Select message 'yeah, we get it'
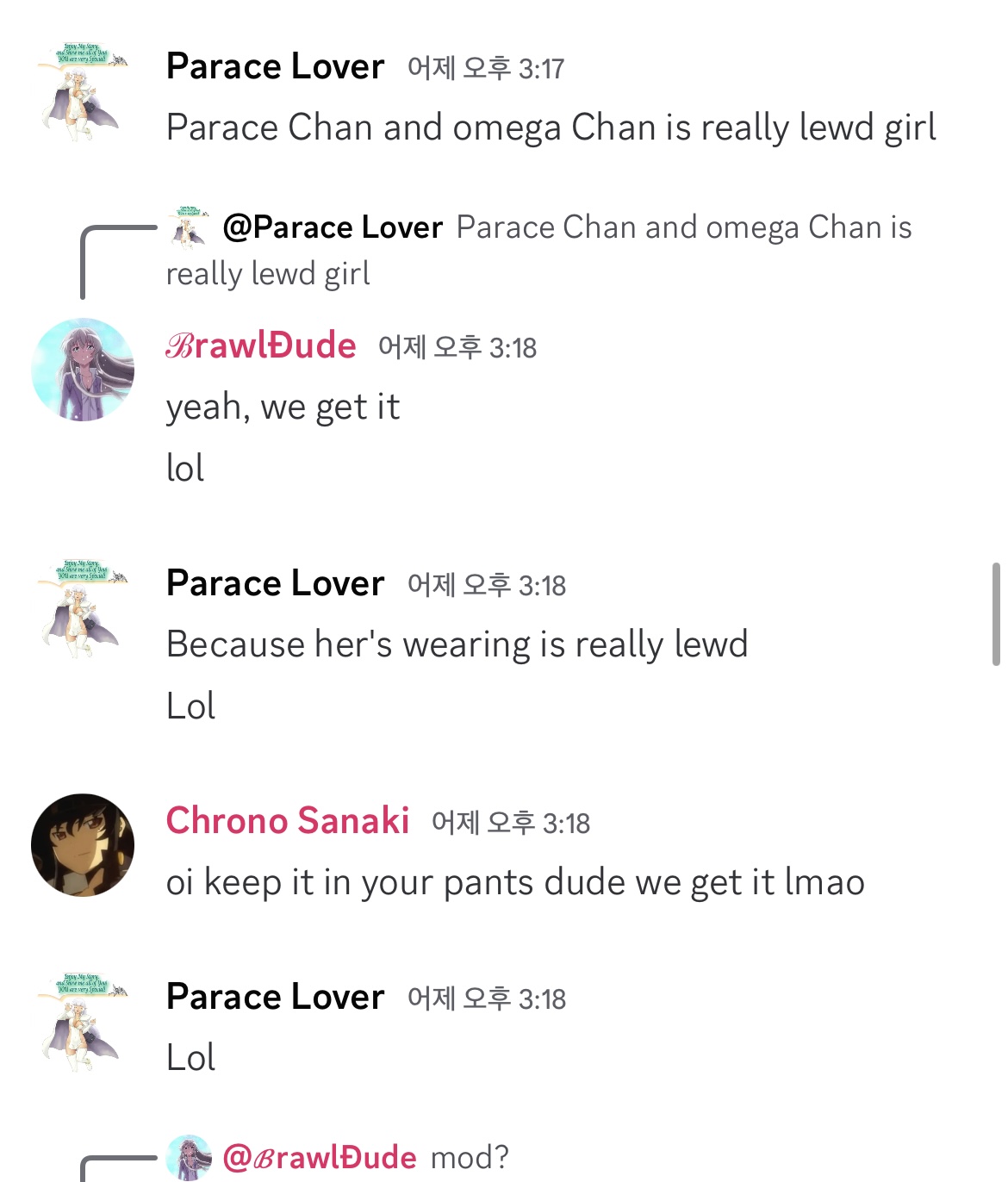The image size is (1008, 1182). 283,407
